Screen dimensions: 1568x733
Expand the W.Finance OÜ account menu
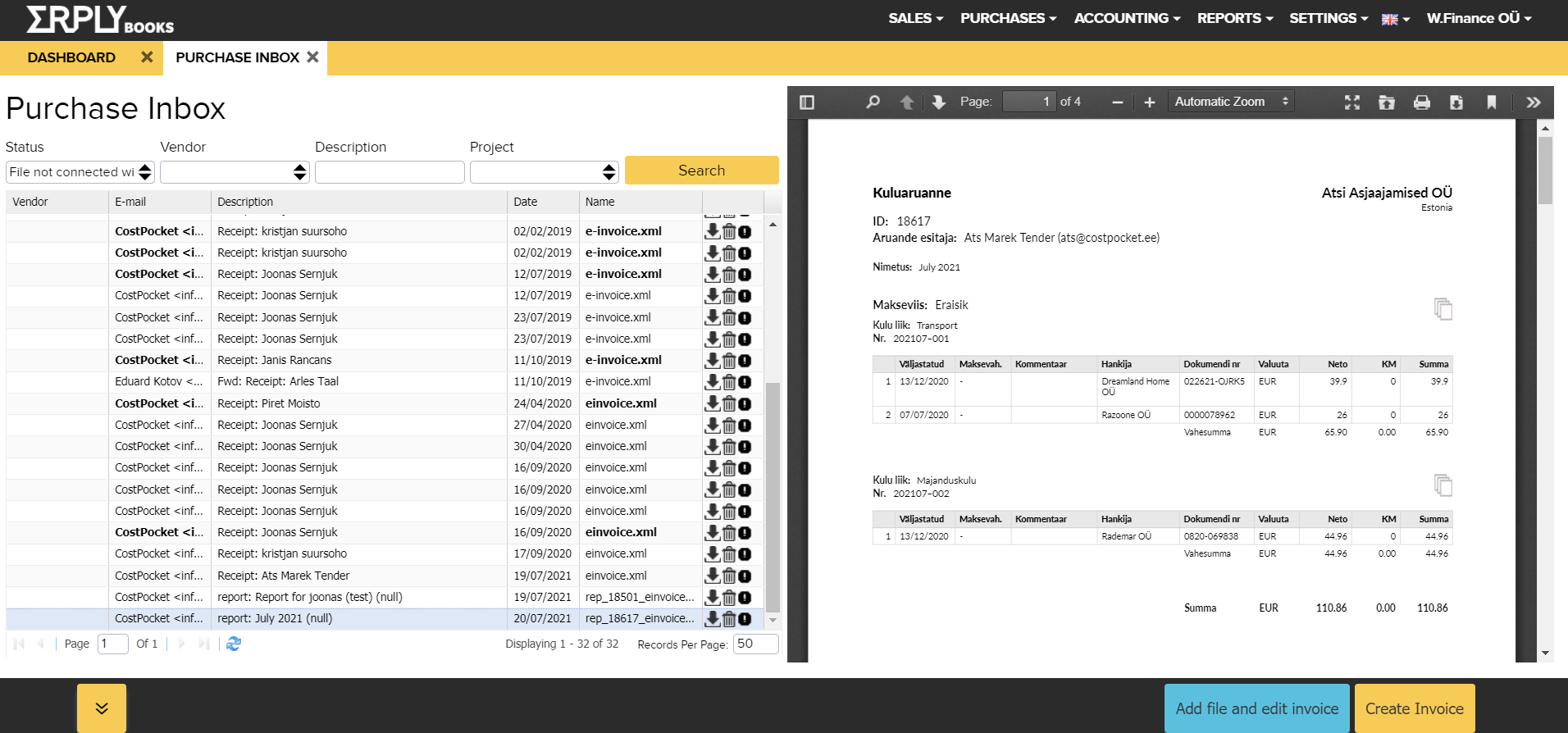point(1479,18)
